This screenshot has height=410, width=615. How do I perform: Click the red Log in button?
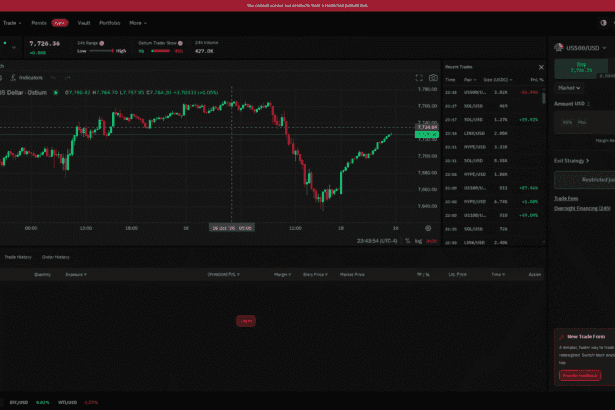(246, 321)
